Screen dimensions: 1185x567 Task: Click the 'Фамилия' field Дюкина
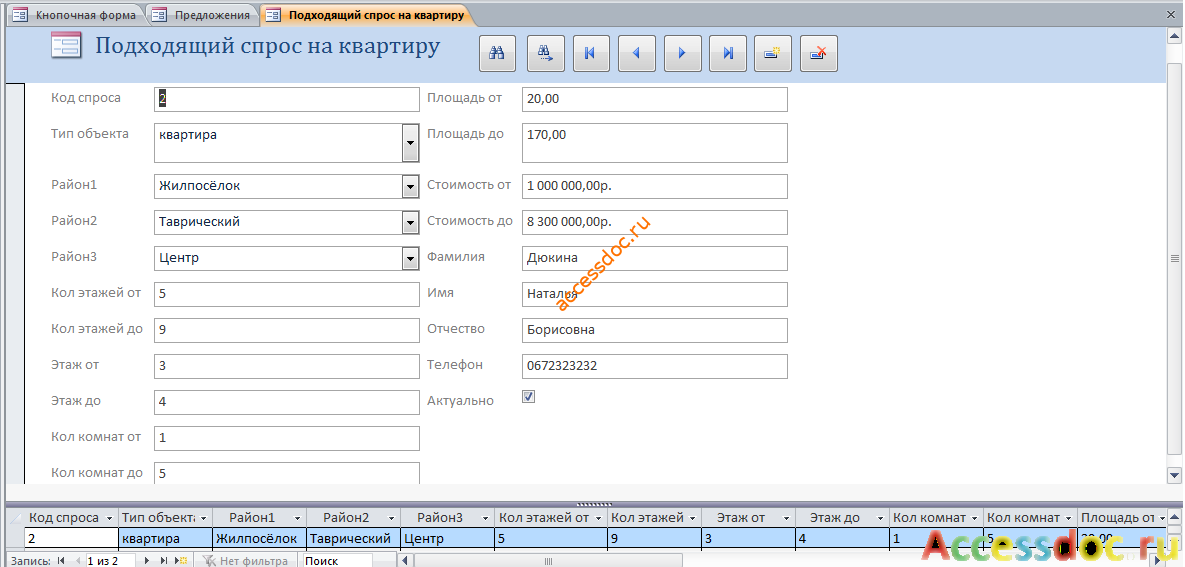click(654, 258)
